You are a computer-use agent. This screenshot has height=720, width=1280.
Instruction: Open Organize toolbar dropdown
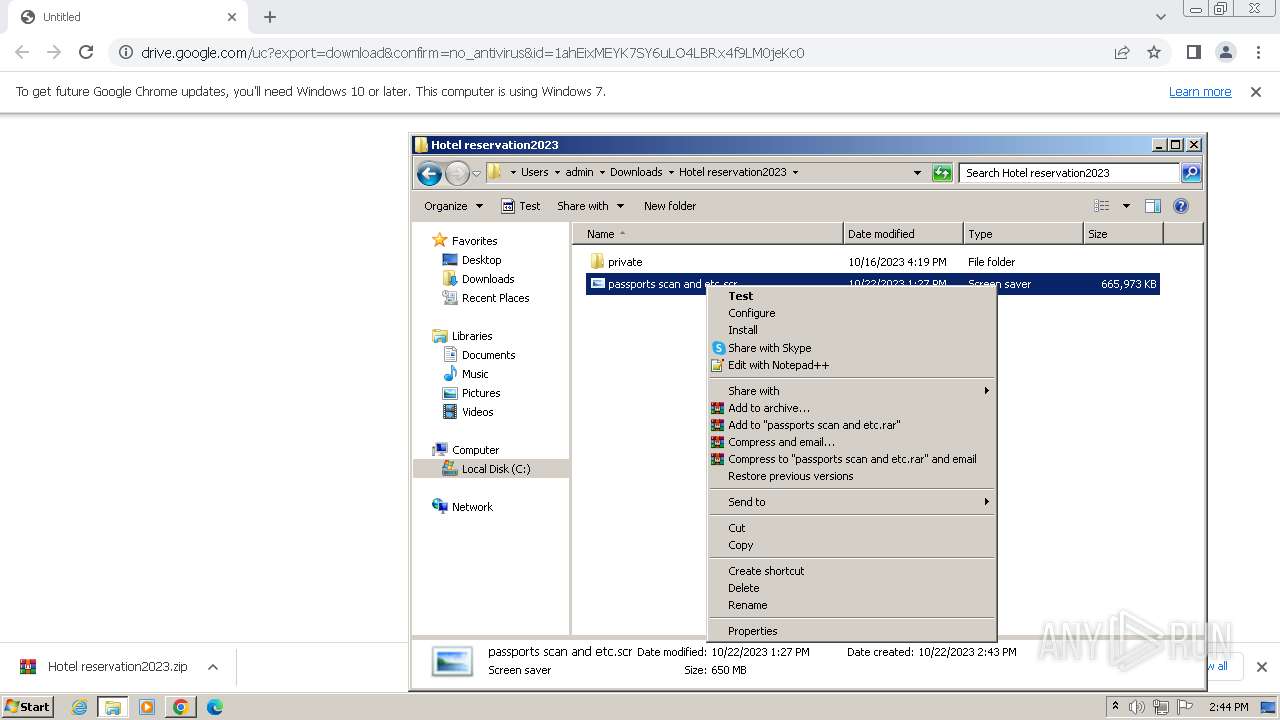(453, 206)
